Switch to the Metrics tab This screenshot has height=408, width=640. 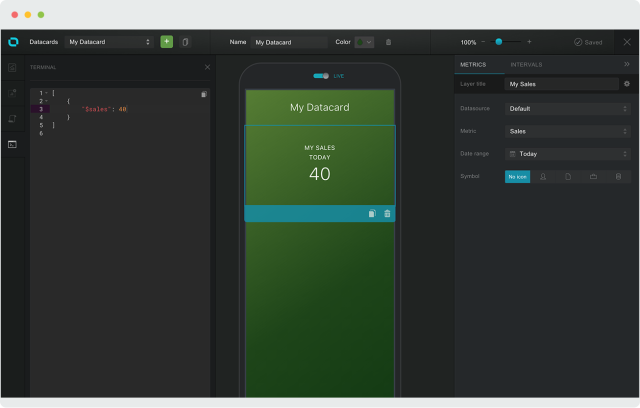(x=473, y=64)
